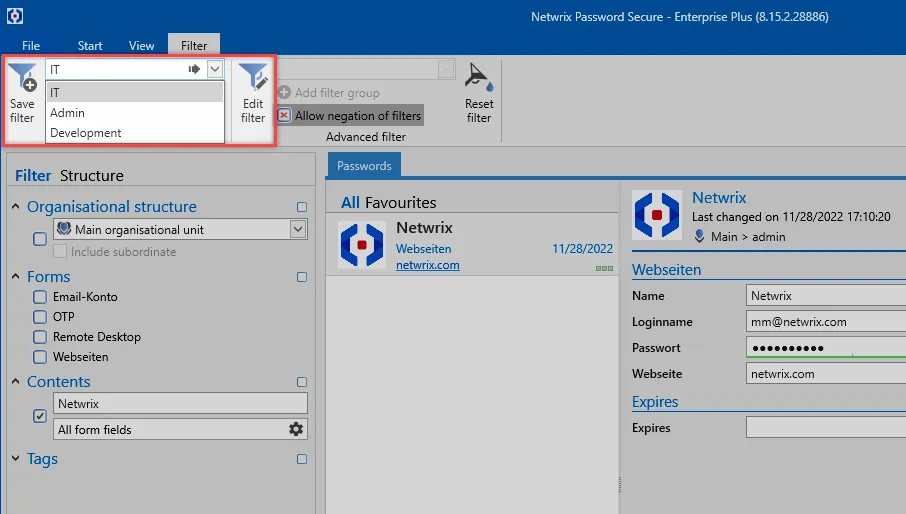Click the Netwrix contents search field
906x514 pixels.
coord(180,403)
